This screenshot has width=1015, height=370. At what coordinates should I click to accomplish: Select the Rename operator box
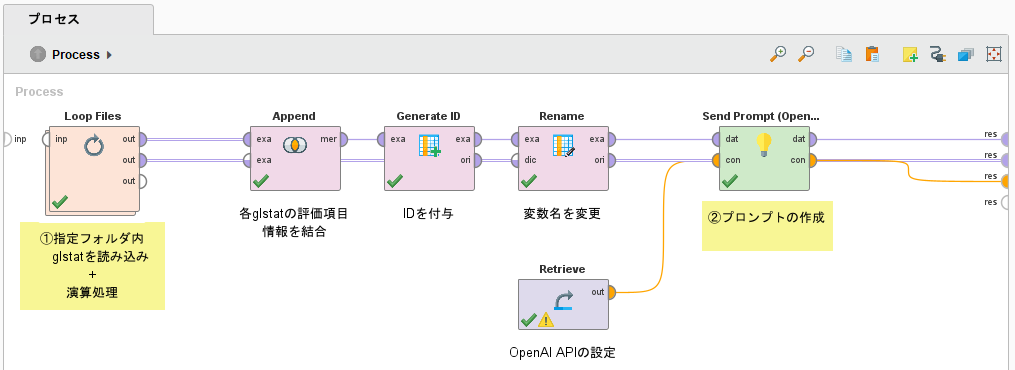(x=563, y=159)
